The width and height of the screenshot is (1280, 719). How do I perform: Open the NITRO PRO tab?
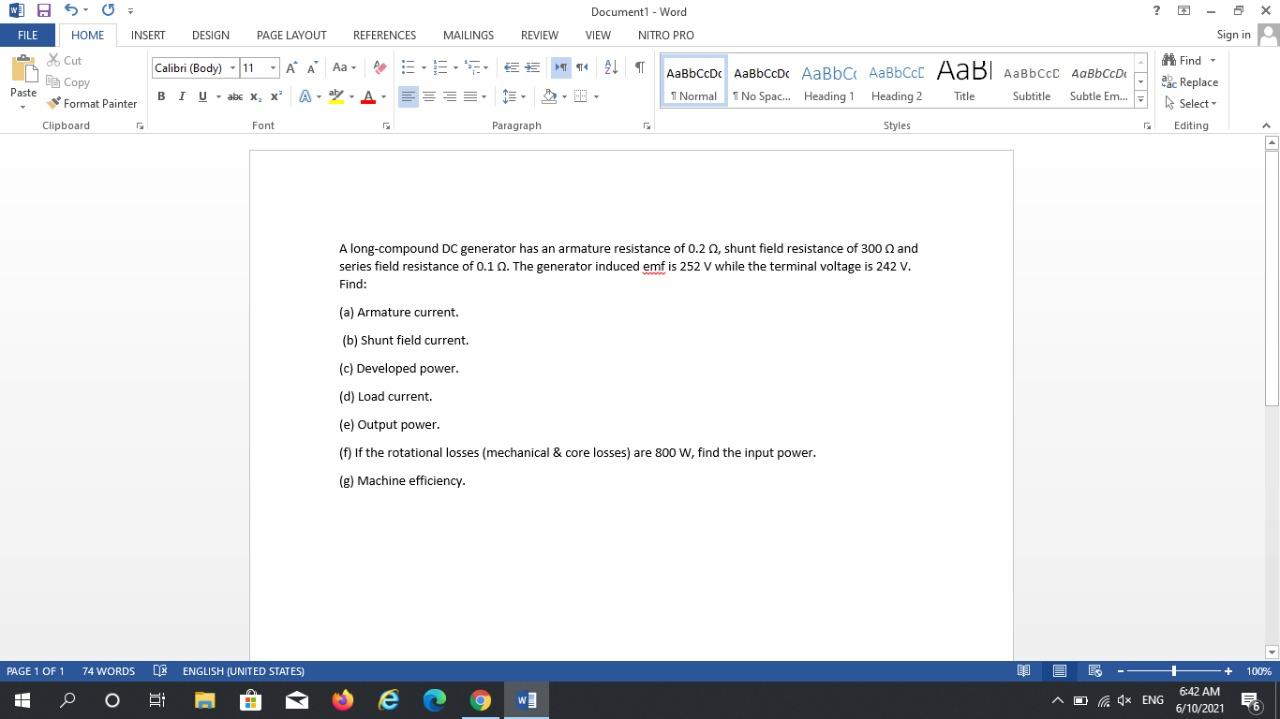[665, 35]
